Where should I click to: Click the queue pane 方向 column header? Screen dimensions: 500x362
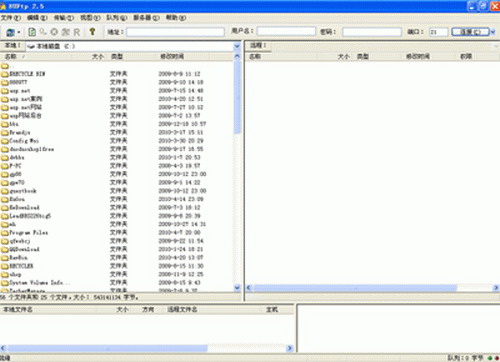148,309
